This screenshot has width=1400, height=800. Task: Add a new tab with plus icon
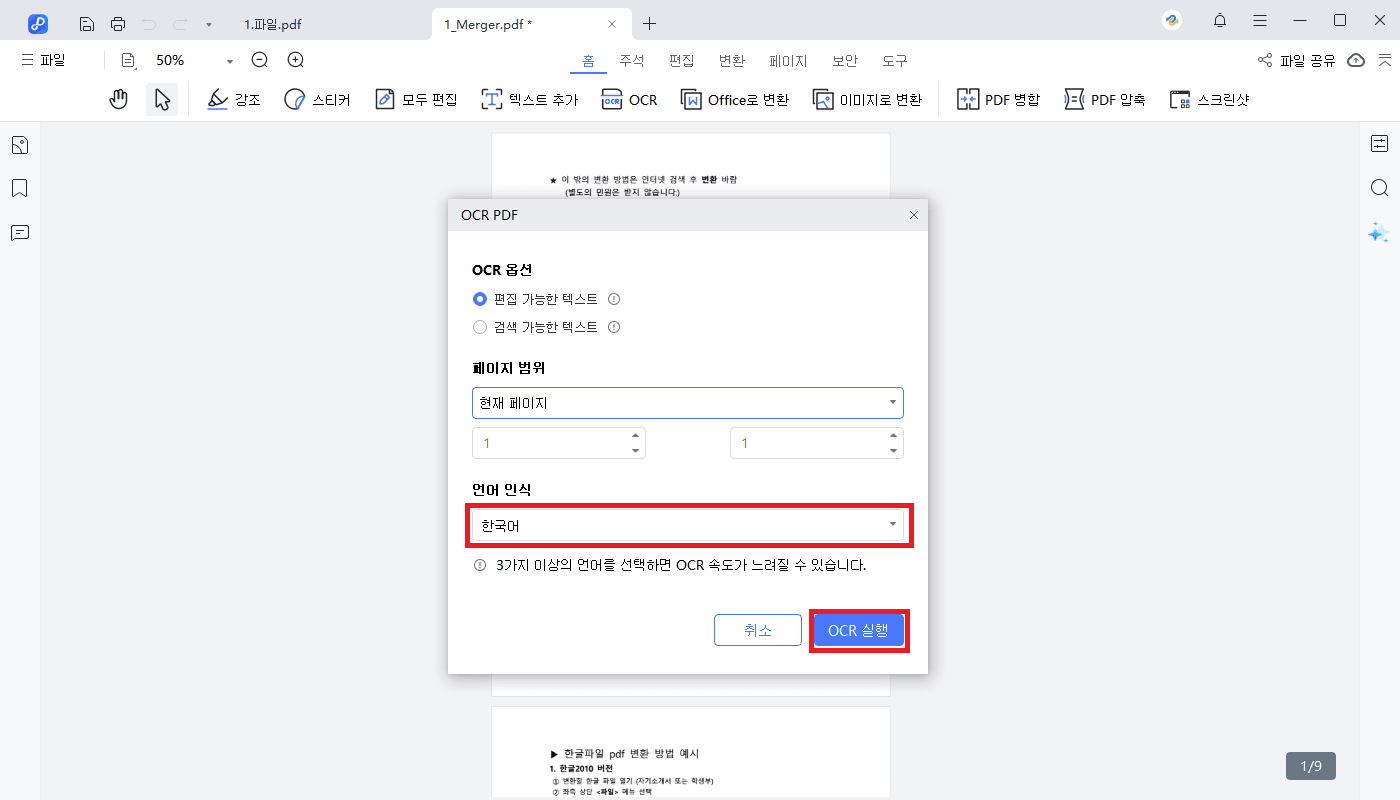tap(650, 23)
